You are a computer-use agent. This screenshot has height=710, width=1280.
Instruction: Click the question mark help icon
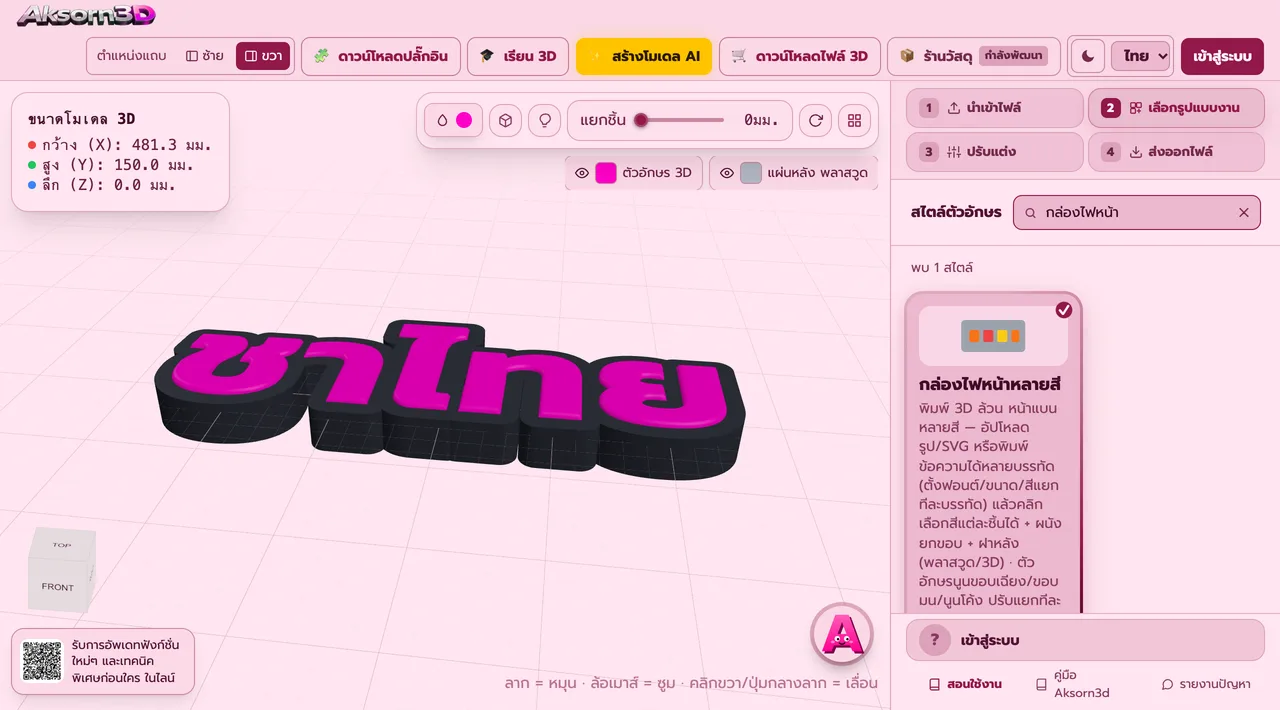(x=935, y=640)
